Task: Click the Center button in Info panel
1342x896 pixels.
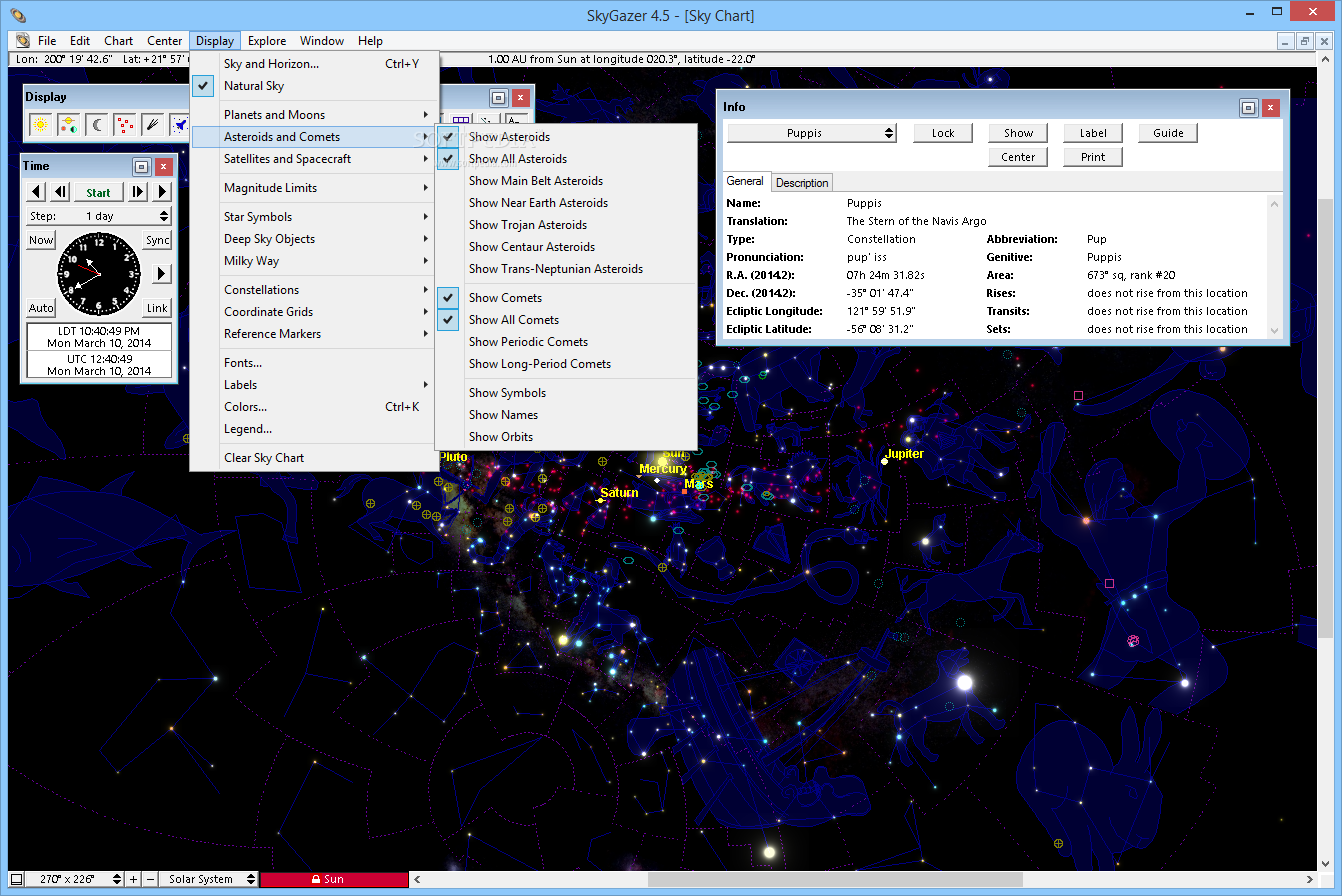Action: click(1018, 157)
